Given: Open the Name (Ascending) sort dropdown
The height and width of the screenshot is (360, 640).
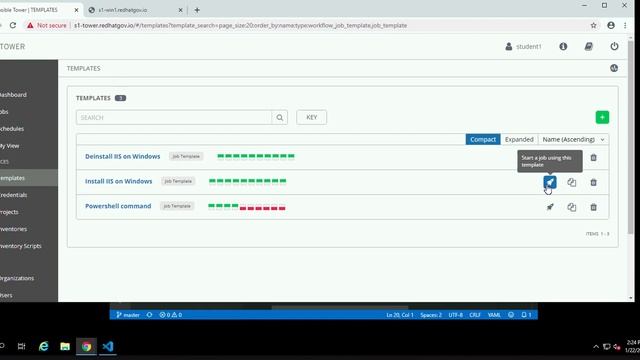Looking at the screenshot, I should click(x=573, y=140).
